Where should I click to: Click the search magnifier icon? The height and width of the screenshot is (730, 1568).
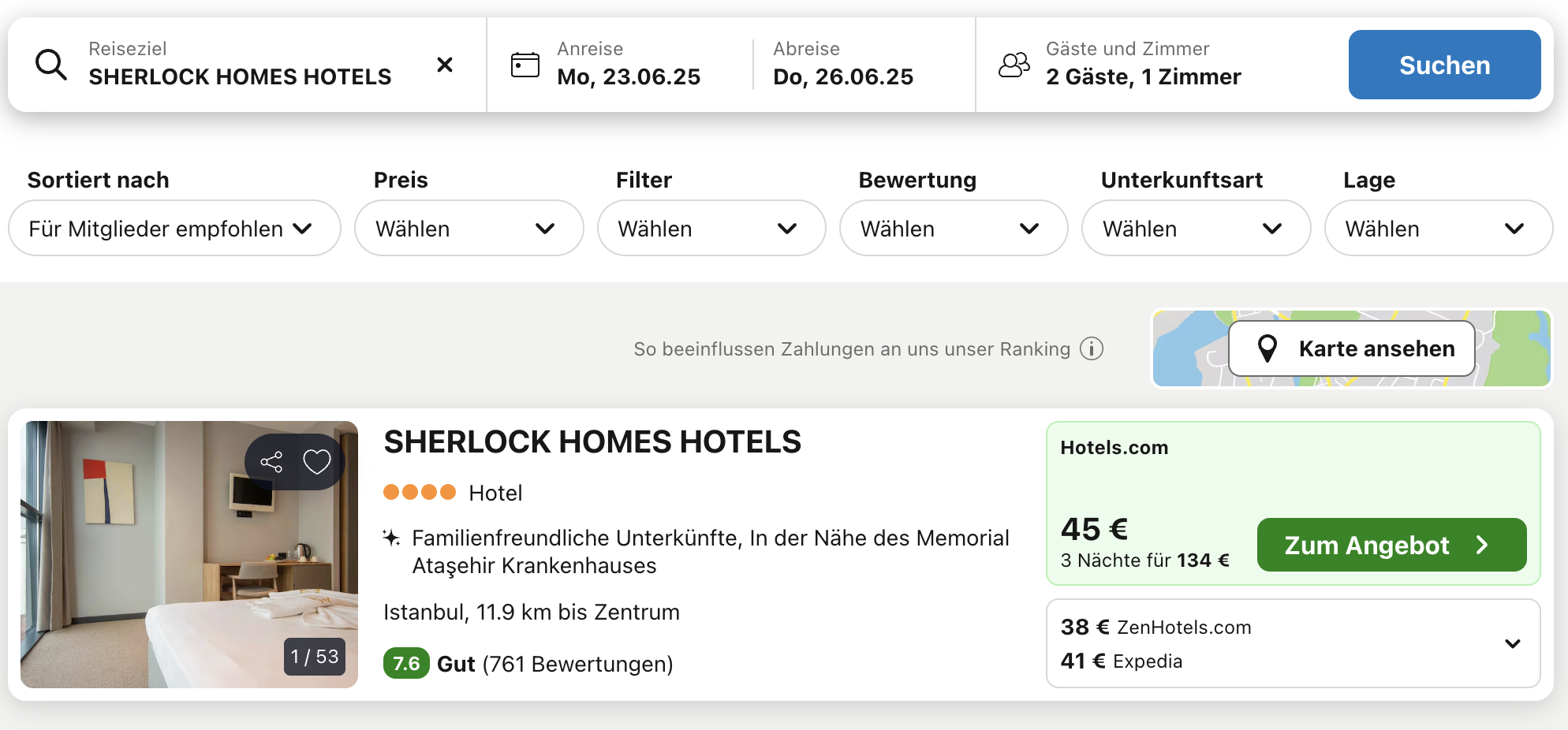(x=51, y=65)
